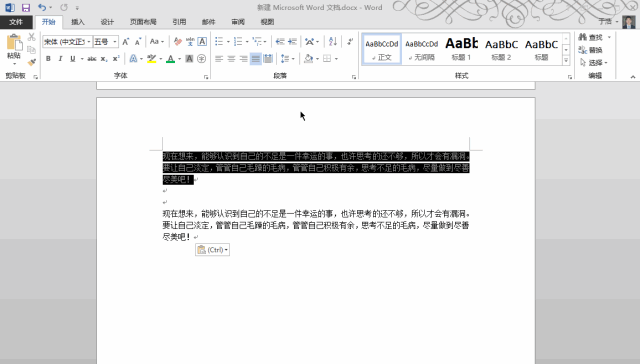This screenshot has height=364, width=640.
Task: Click the green font color A button
Action: click(x=171, y=59)
